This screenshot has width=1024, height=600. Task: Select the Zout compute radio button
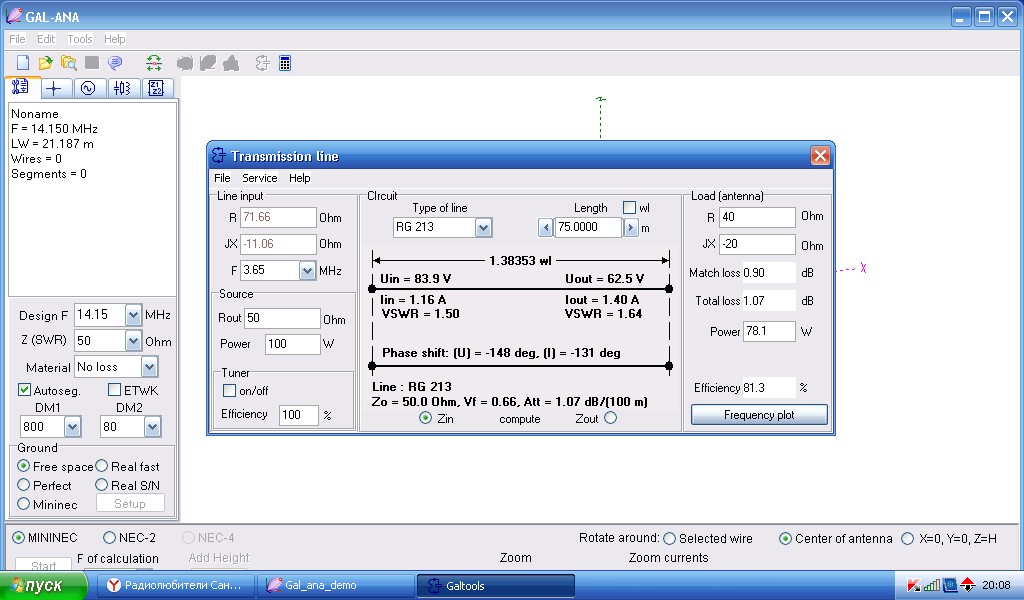(610, 418)
